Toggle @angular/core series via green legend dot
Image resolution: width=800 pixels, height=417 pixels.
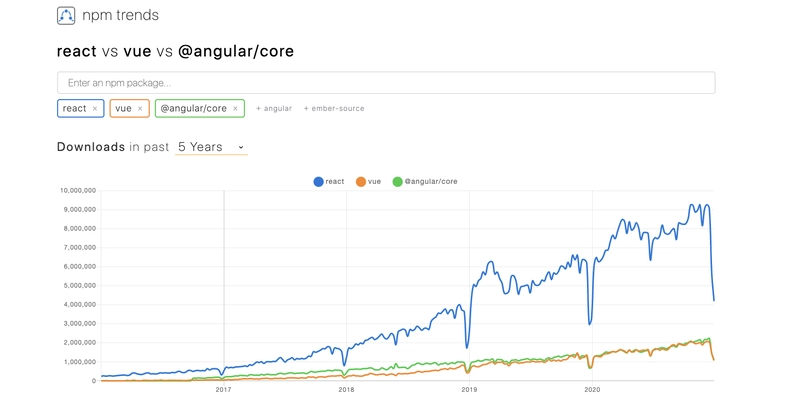tap(397, 182)
